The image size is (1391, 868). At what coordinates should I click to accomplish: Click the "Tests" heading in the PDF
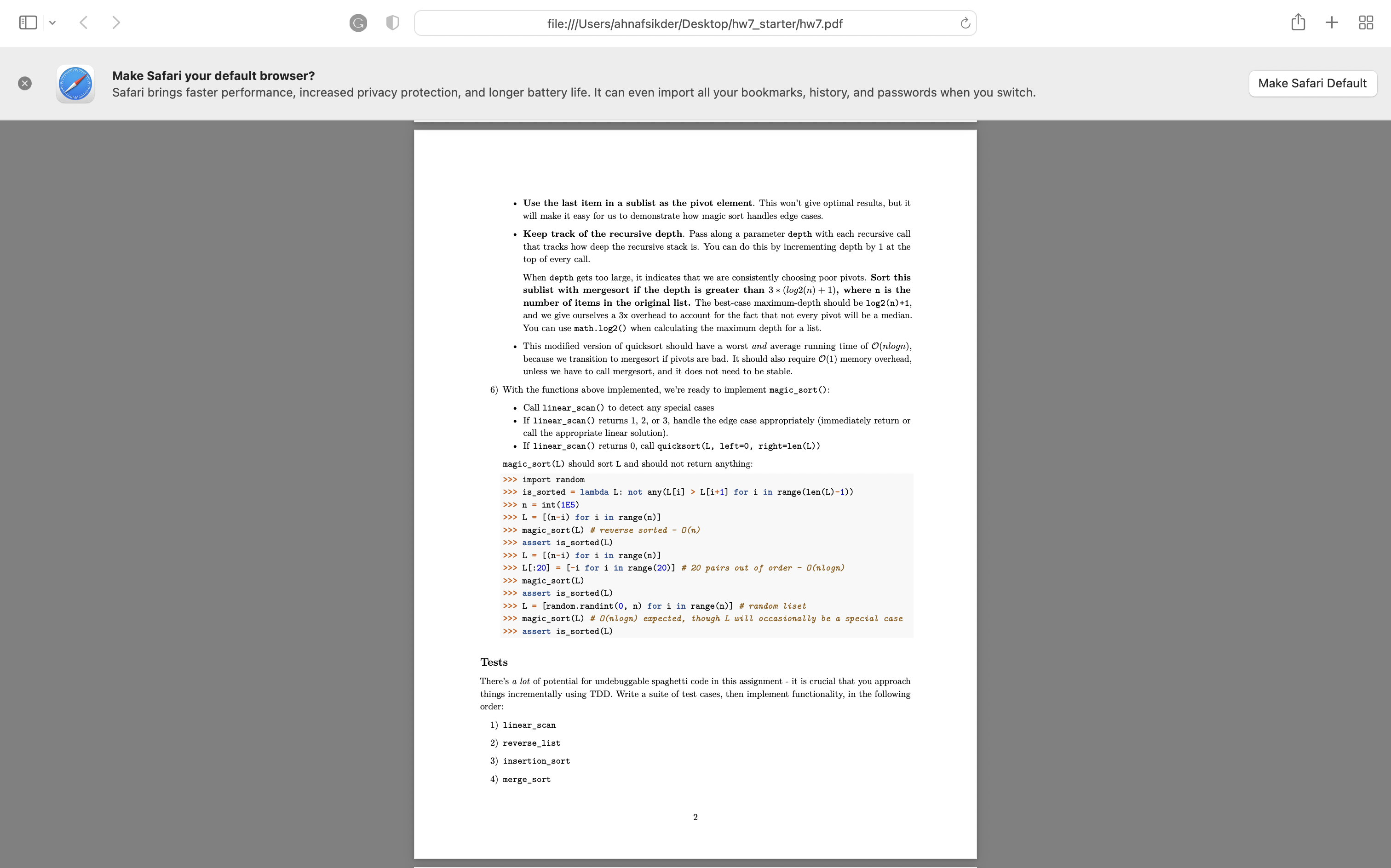(x=494, y=662)
